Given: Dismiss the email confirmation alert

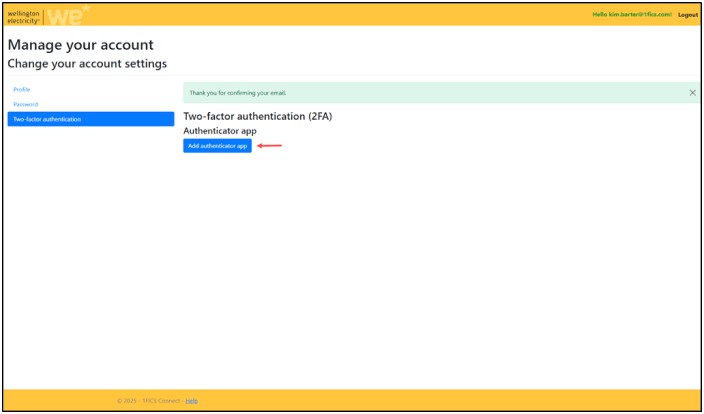Looking at the screenshot, I should [x=692, y=92].
